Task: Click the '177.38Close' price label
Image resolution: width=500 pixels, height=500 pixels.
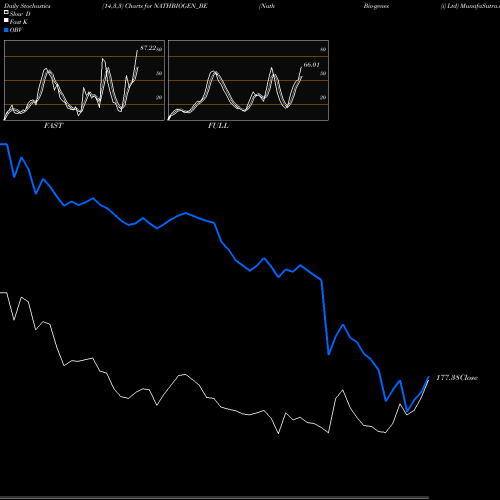Action: click(457, 378)
